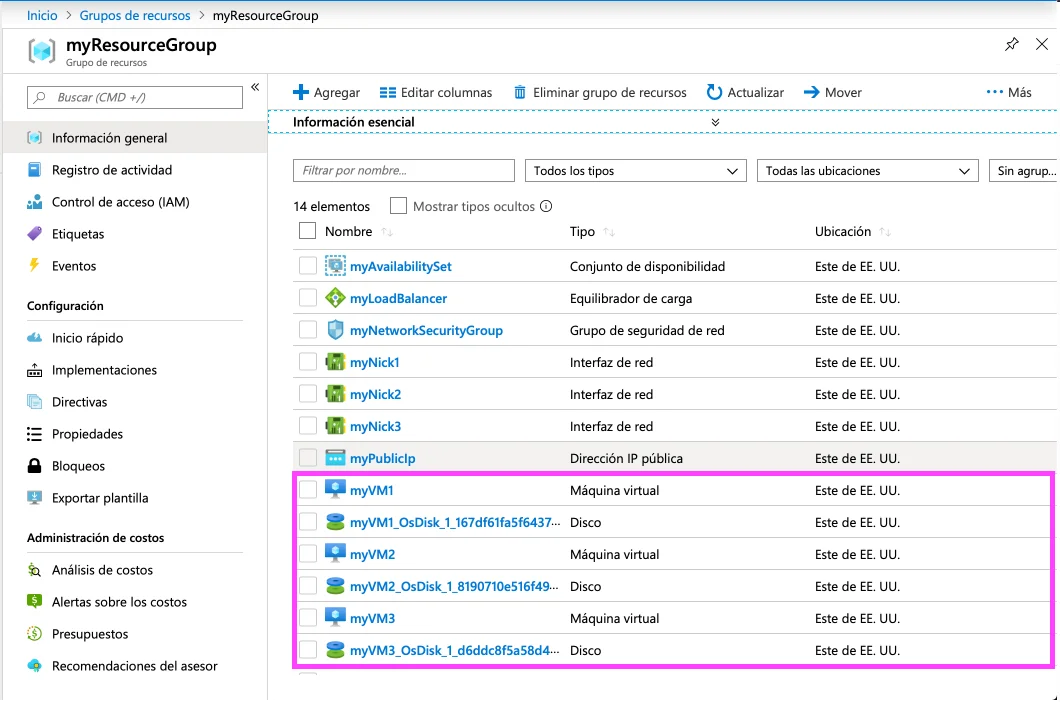Screen dimensions: 1060x702
Task: Click the myVM1_OsDisk disk icon
Action: [335, 522]
